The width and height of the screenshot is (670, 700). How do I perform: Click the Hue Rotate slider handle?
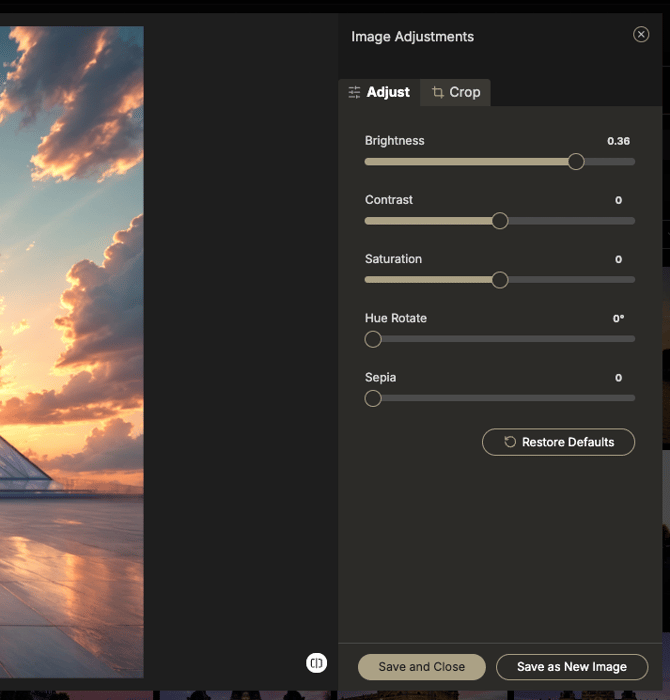(x=373, y=339)
